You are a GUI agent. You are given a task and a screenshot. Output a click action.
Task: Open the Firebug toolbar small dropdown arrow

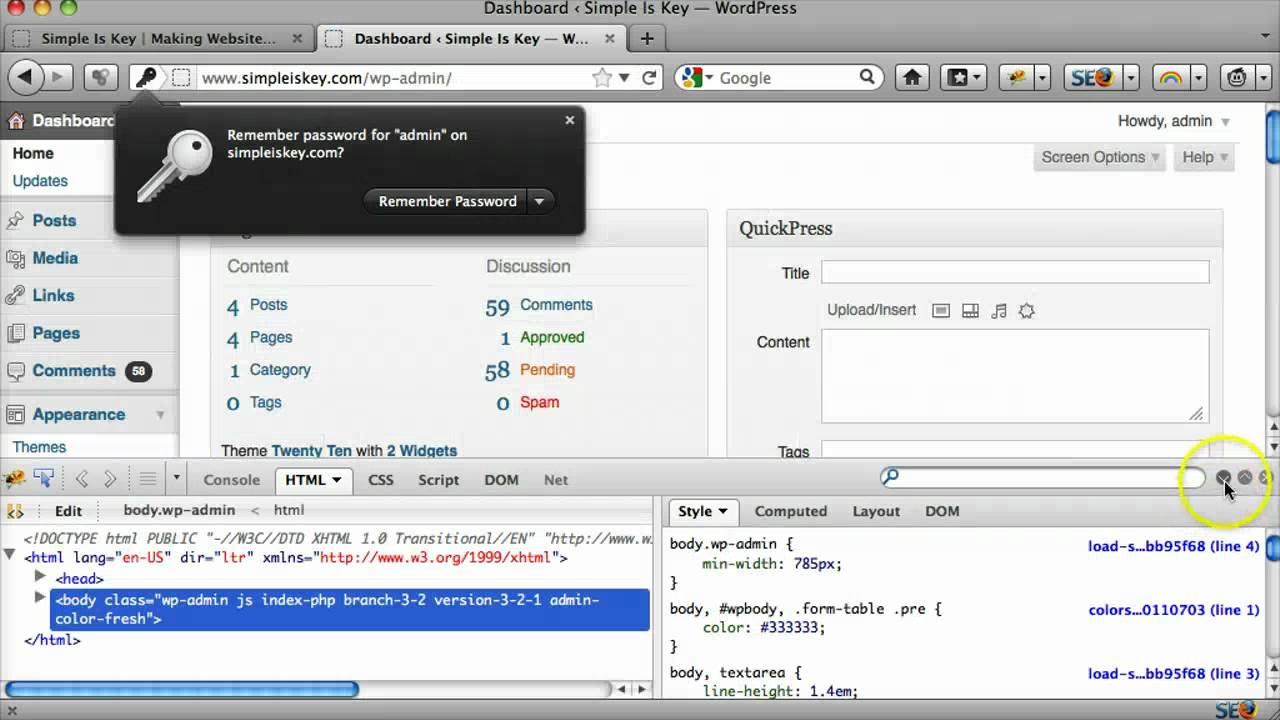[x=177, y=479]
